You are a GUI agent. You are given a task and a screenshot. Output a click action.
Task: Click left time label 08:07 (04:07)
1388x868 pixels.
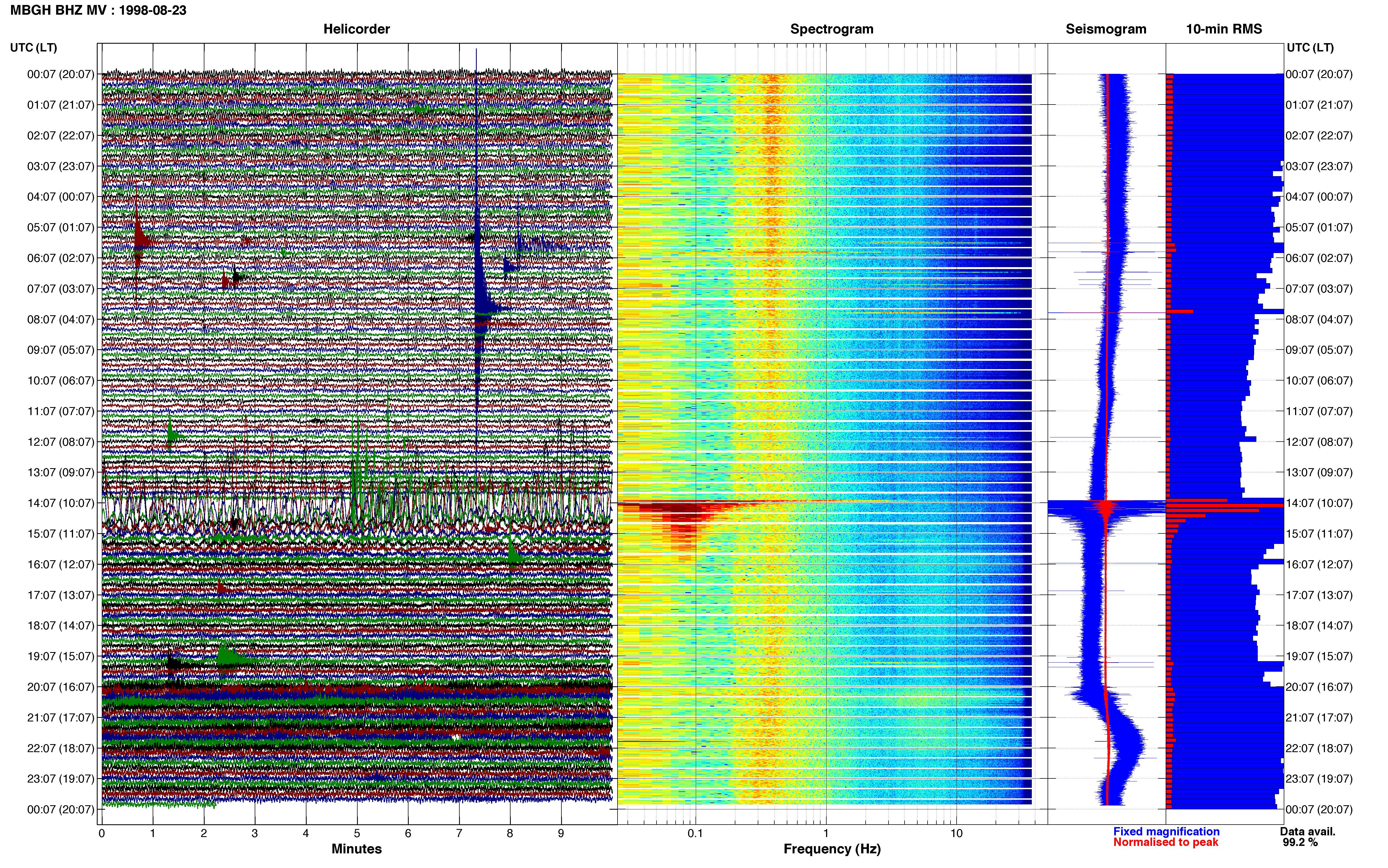click(x=60, y=319)
